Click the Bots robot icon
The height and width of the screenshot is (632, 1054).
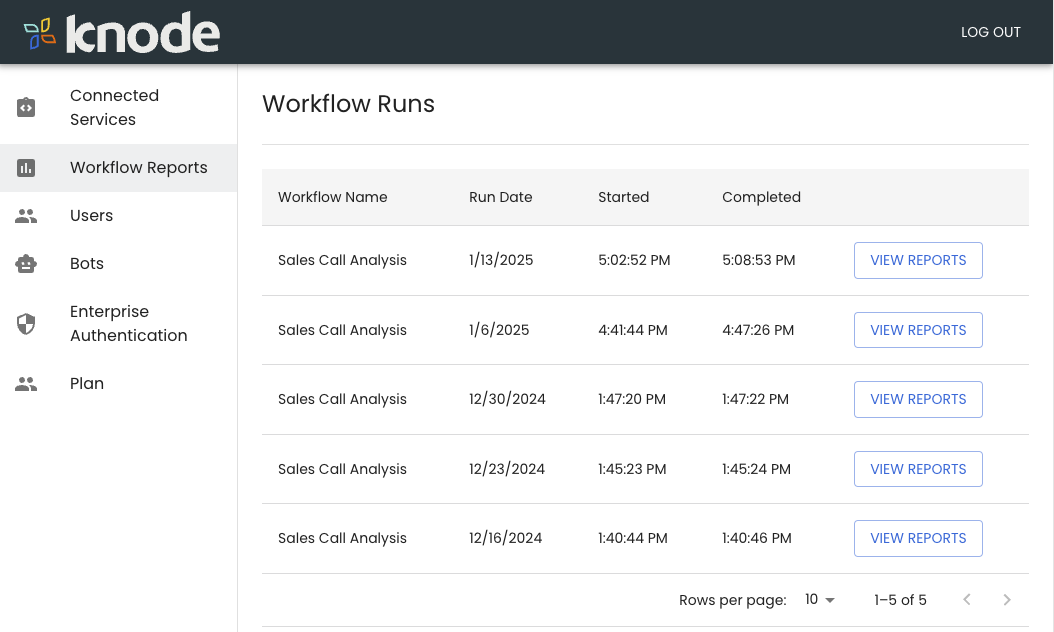pos(27,264)
